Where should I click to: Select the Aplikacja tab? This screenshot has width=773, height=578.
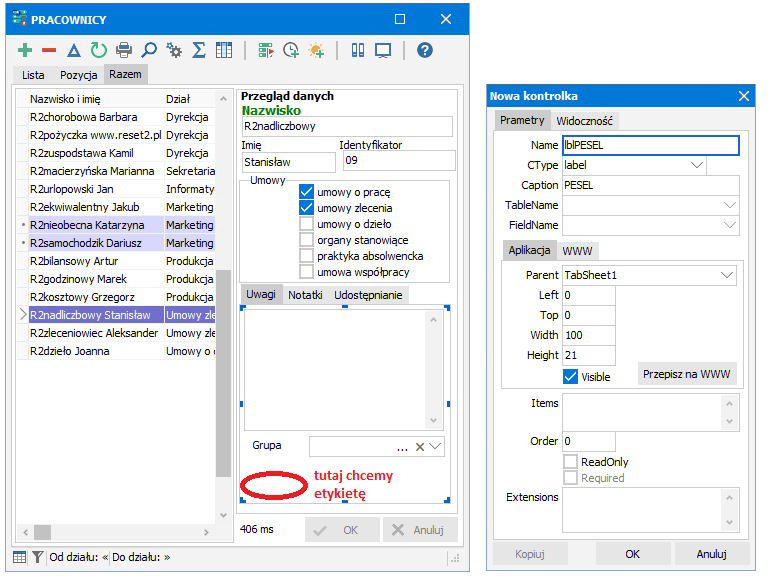pos(529,250)
